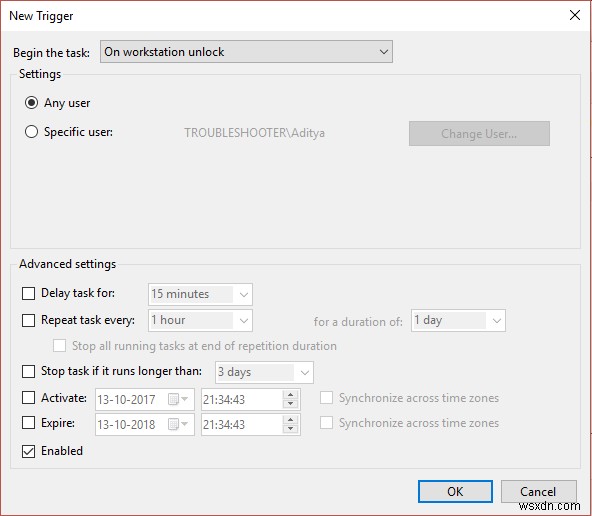Toggle Synchronize across time zones for Expire

326,423
